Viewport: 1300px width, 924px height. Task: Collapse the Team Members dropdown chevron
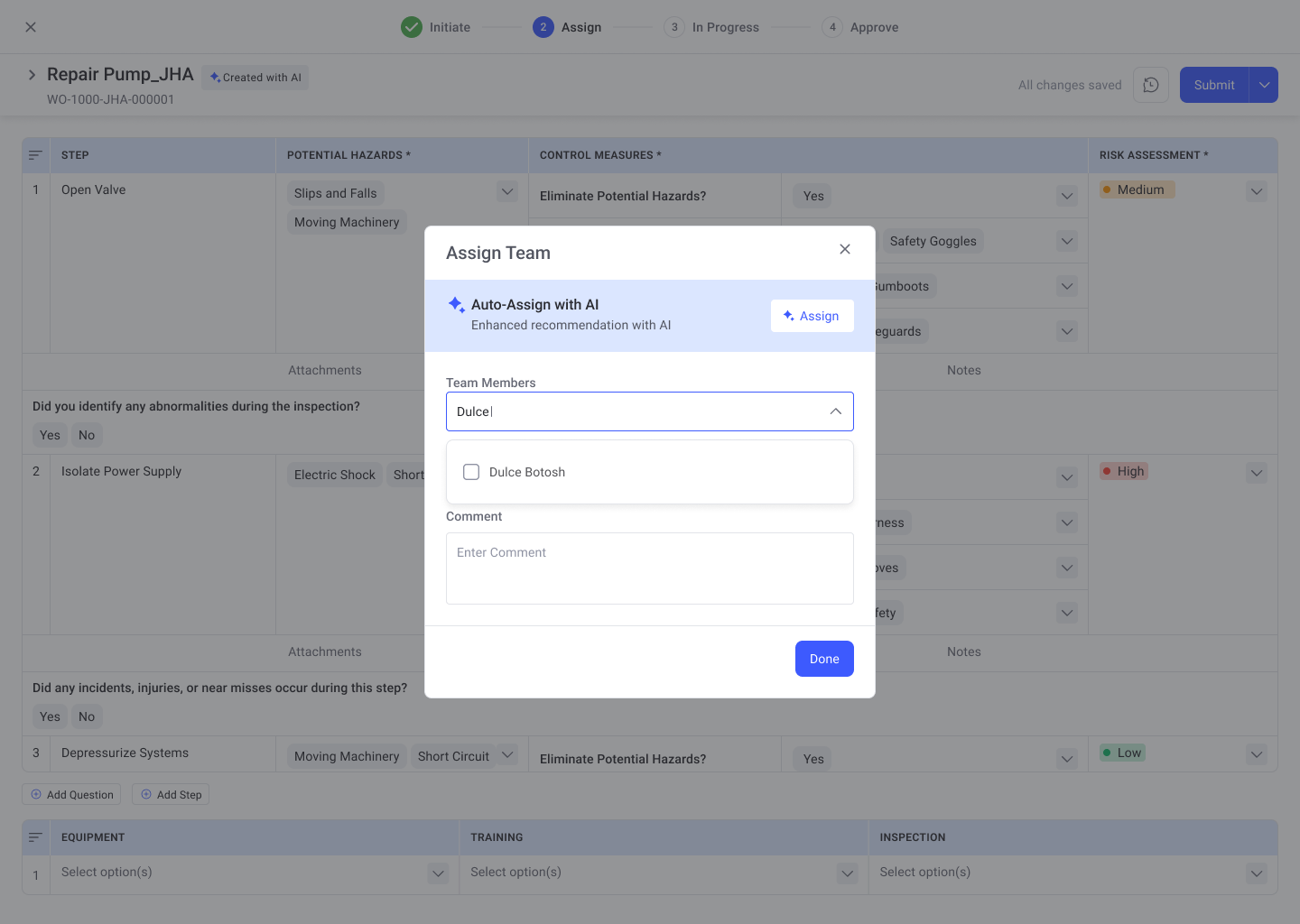coord(836,411)
